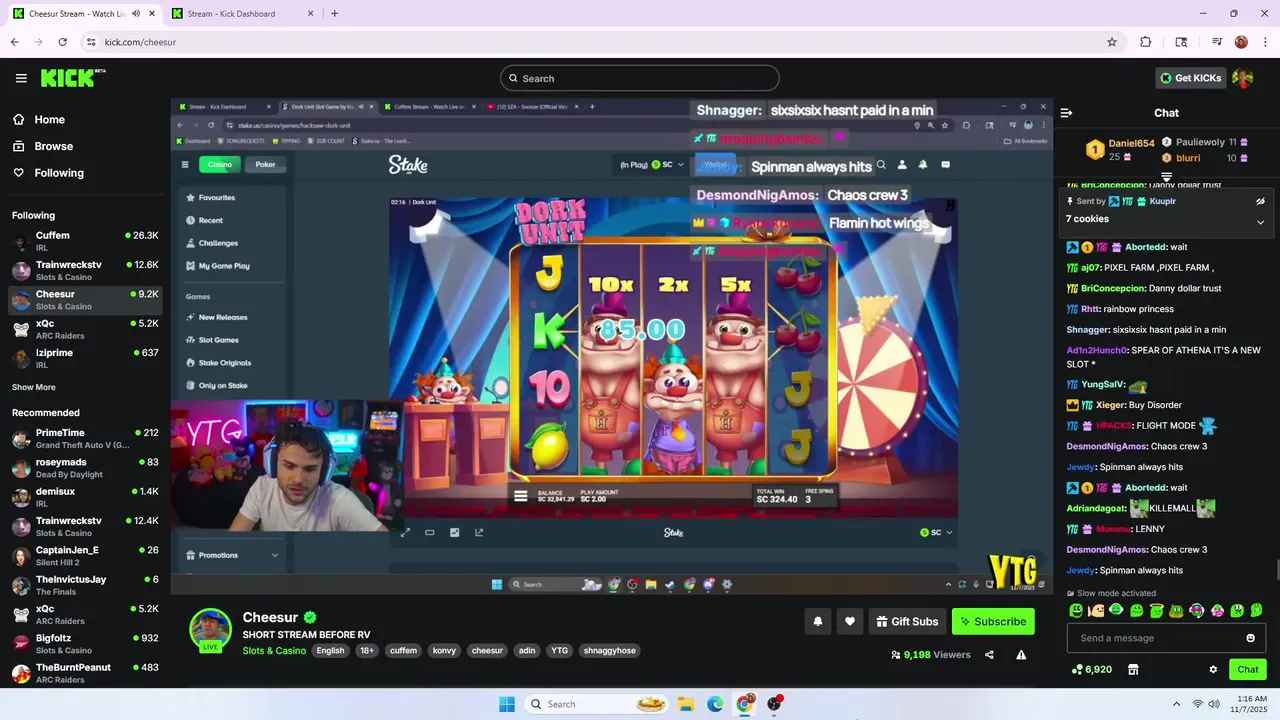Open the SC currency dropdown under game
The width and height of the screenshot is (1280, 720).
pyautogui.click(x=936, y=533)
